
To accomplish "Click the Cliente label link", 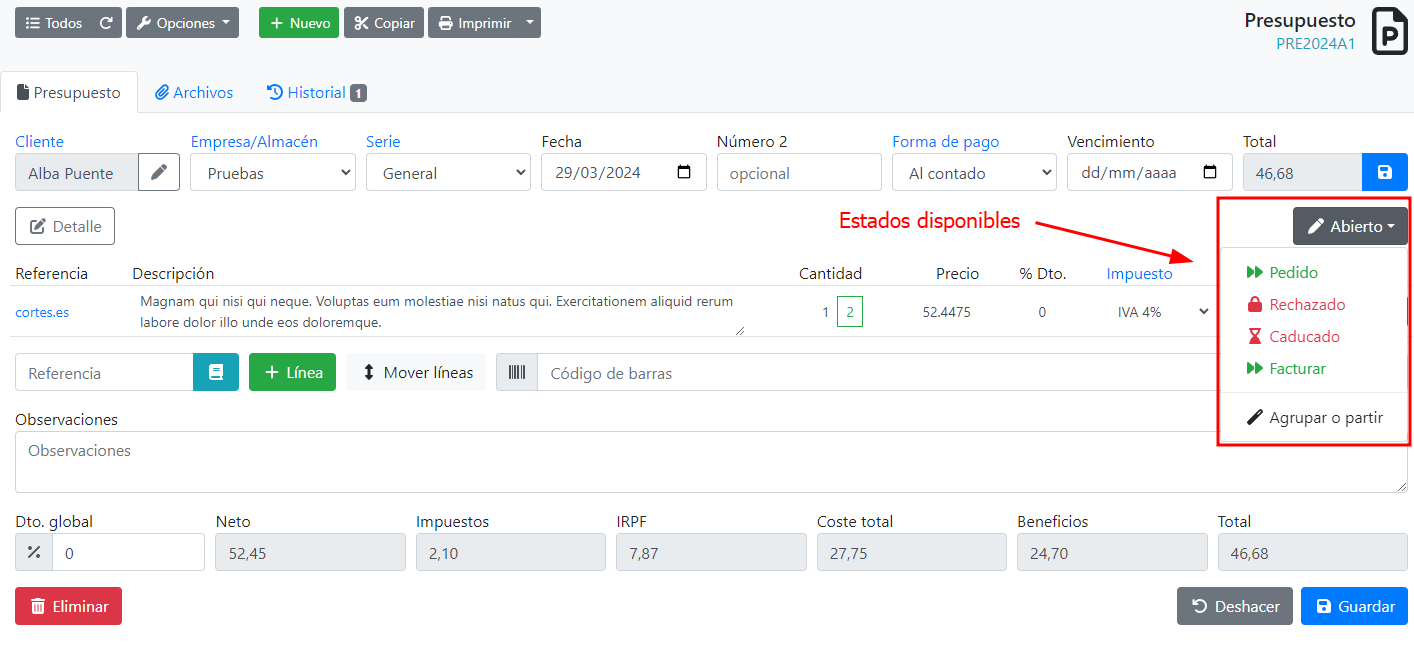I will [x=39, y=142].
